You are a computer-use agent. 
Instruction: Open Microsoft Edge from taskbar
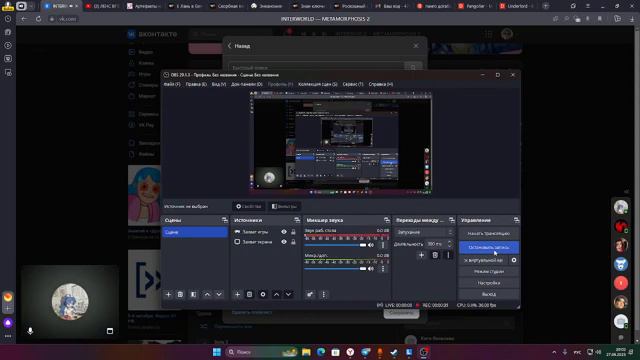(321, 352)
